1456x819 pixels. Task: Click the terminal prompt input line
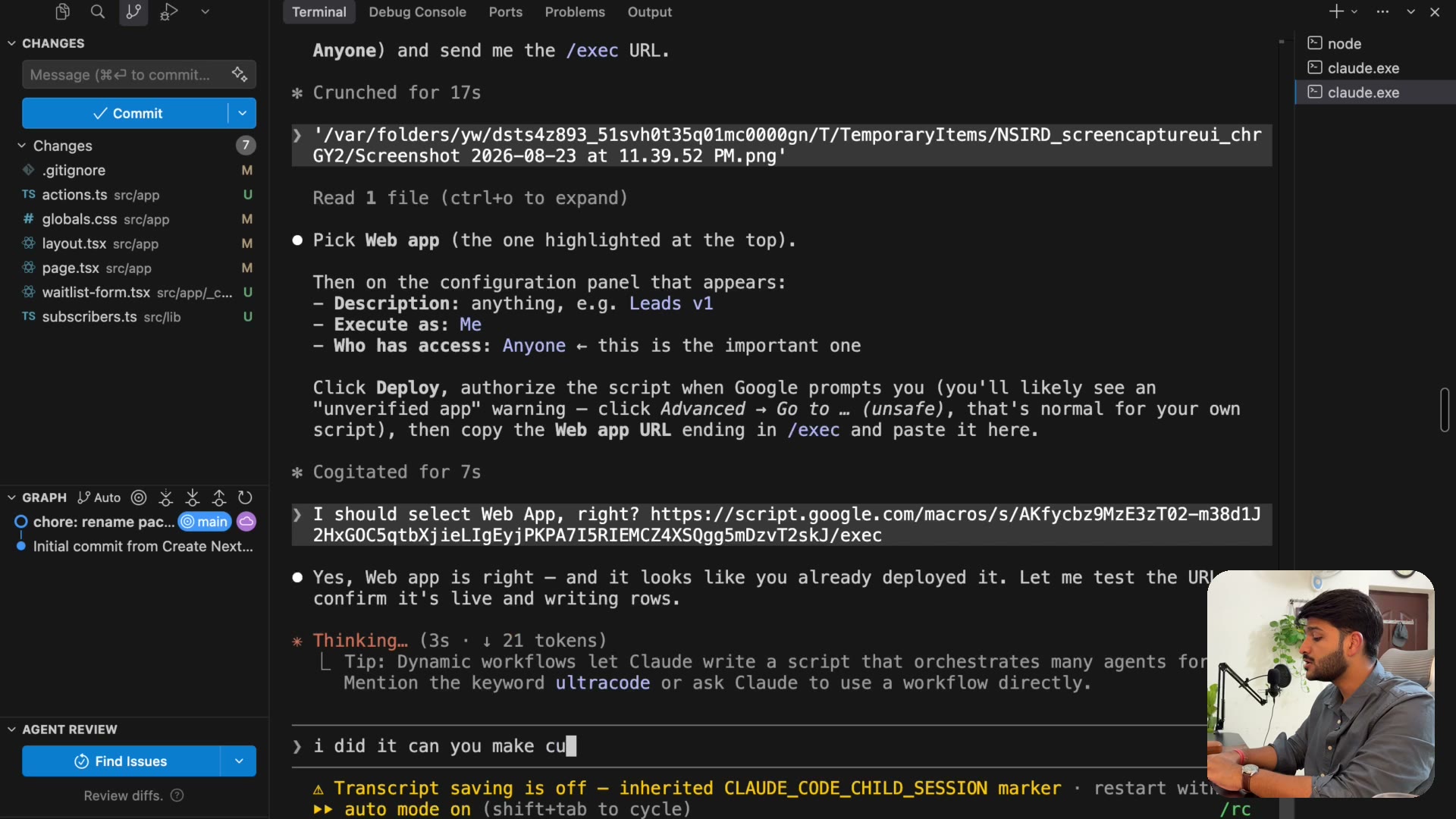coord(749,746)
